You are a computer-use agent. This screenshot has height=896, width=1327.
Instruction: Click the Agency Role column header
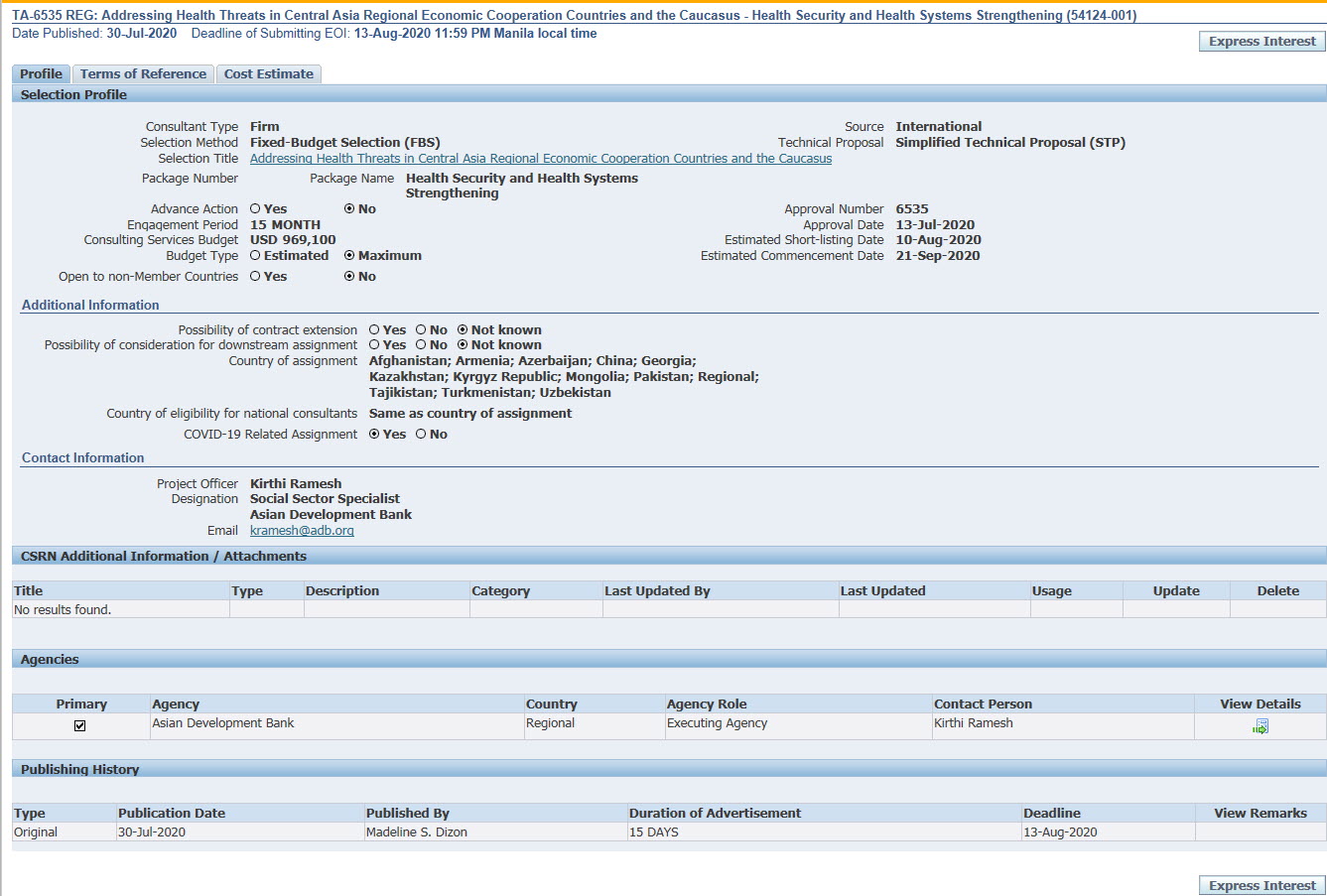pyautogui.click(x=706, y=704)
